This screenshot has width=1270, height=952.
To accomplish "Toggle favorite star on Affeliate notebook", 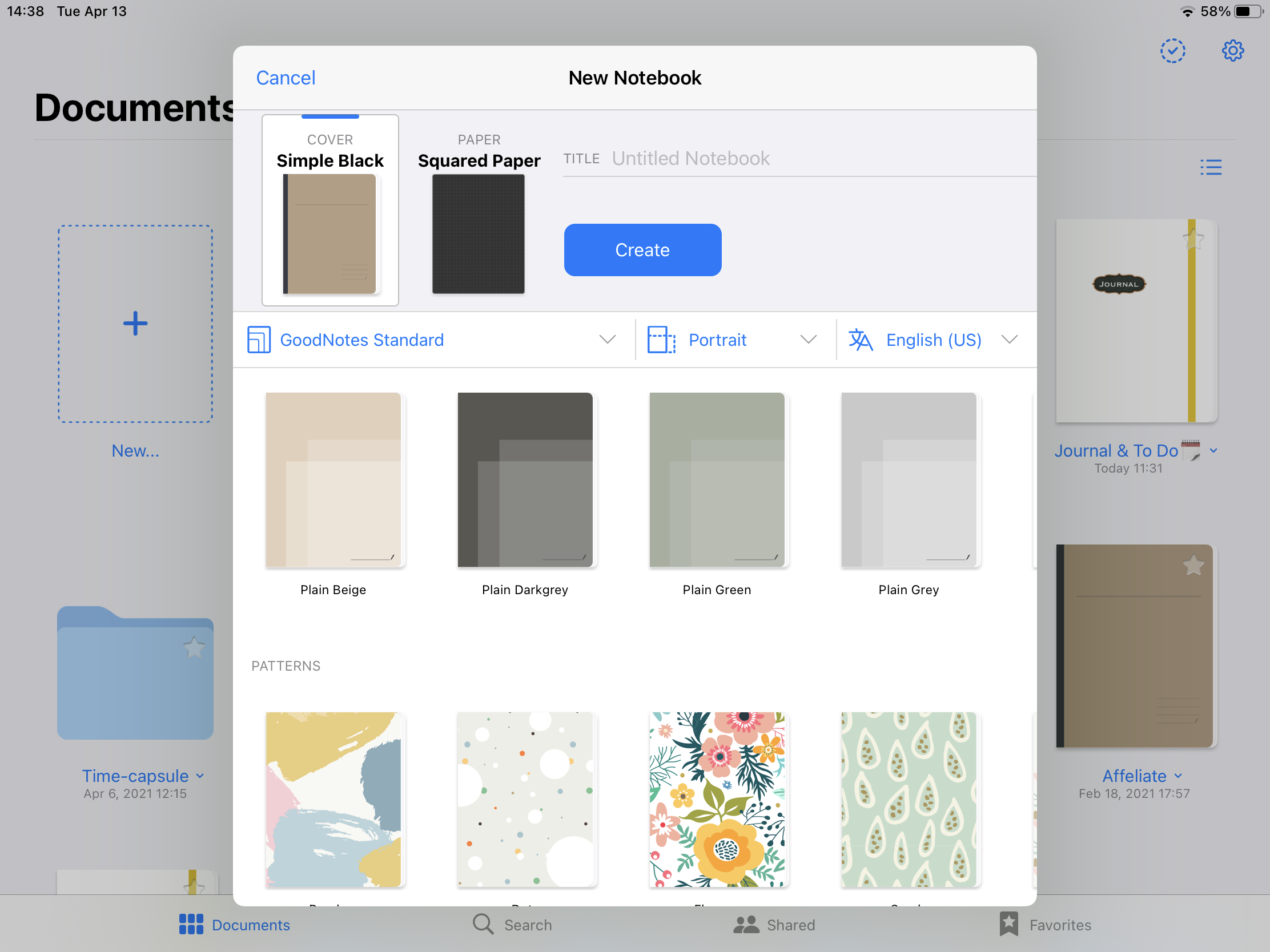I will pyautogui.click(x=1193, y=566).
